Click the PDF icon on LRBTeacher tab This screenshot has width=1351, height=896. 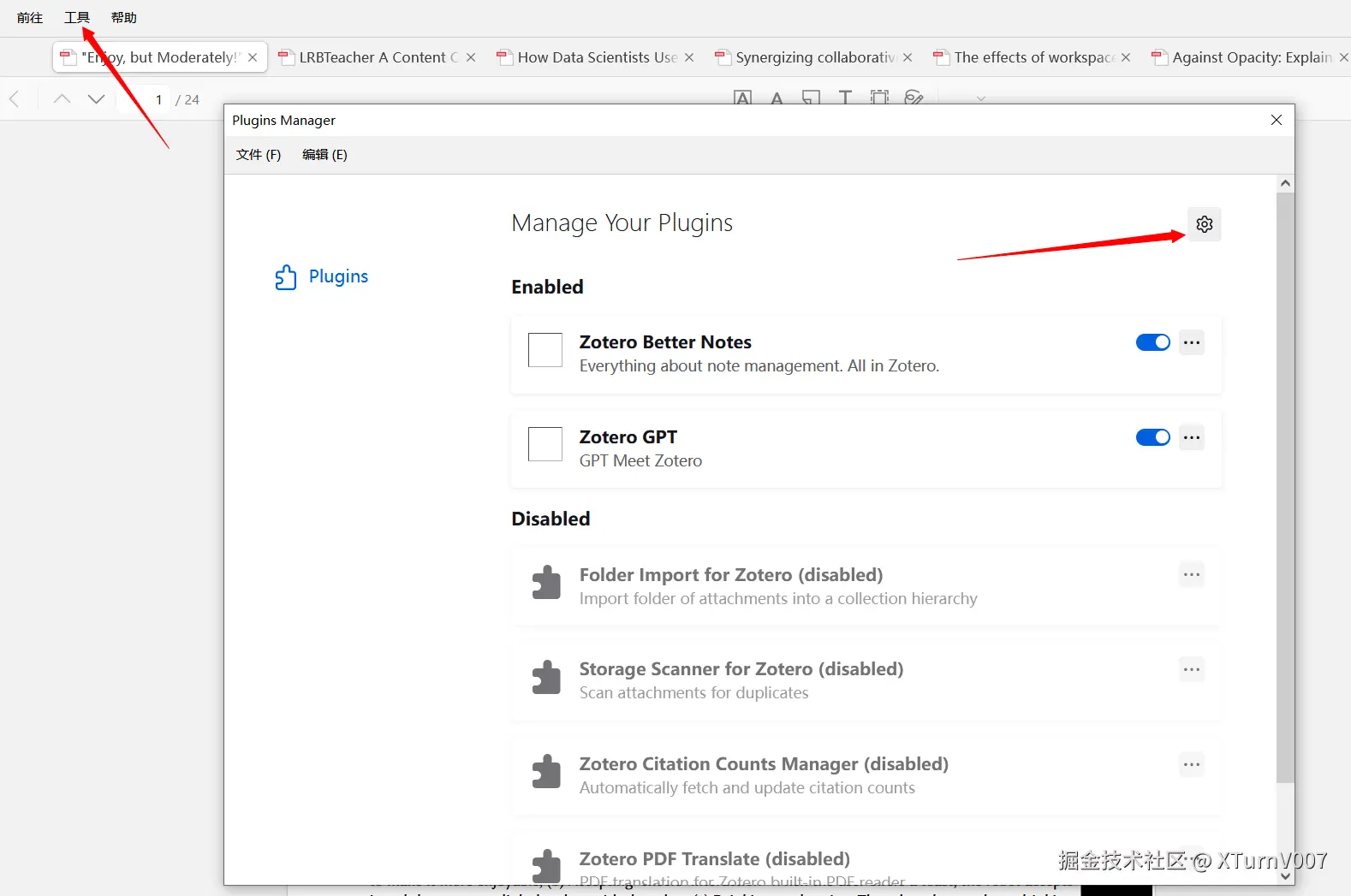point(287,57)
